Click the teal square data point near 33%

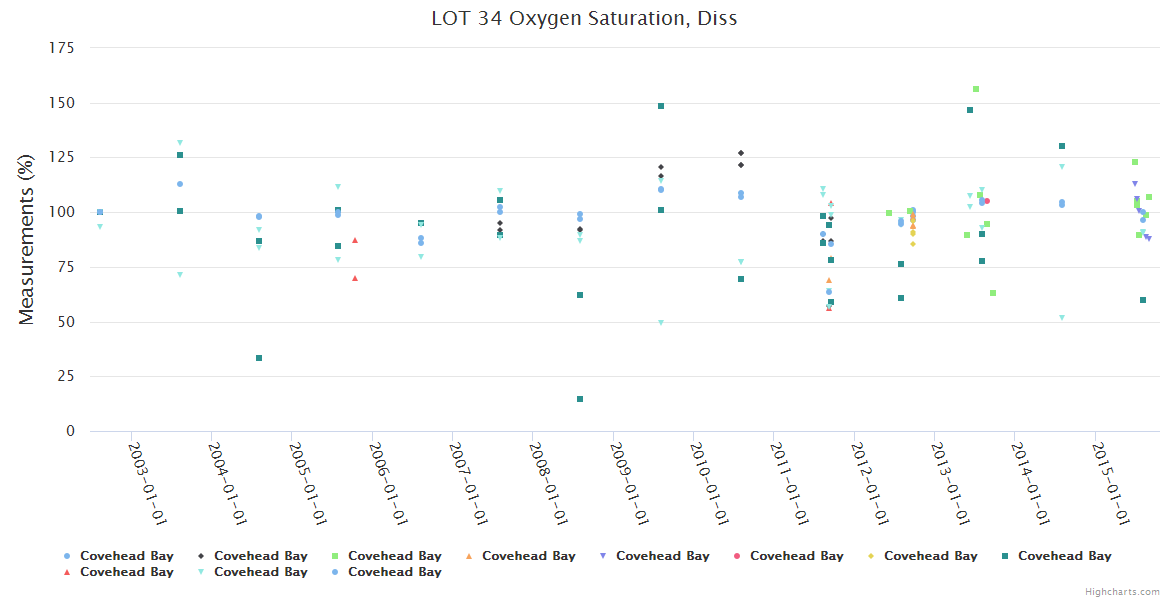coord(259,358)
